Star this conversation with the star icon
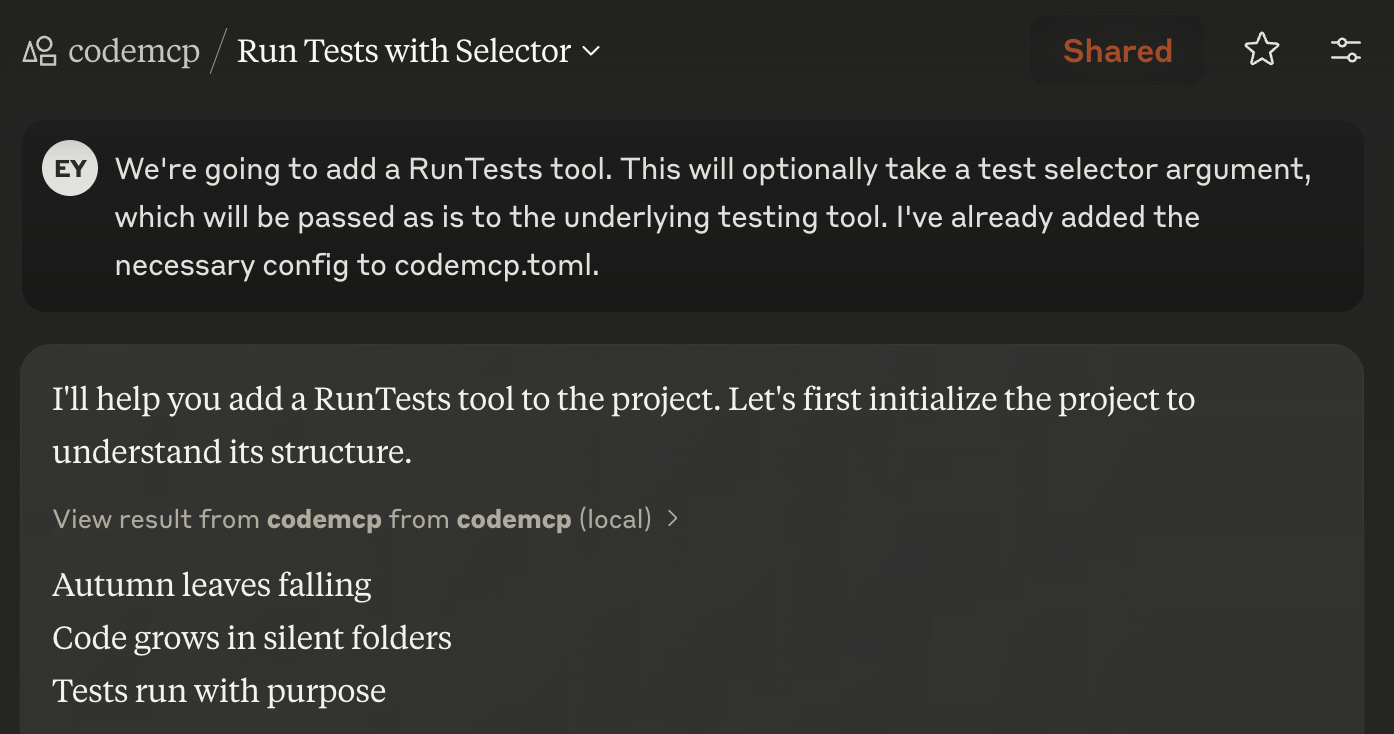The image size is (1394, 734). (1261, 50)
